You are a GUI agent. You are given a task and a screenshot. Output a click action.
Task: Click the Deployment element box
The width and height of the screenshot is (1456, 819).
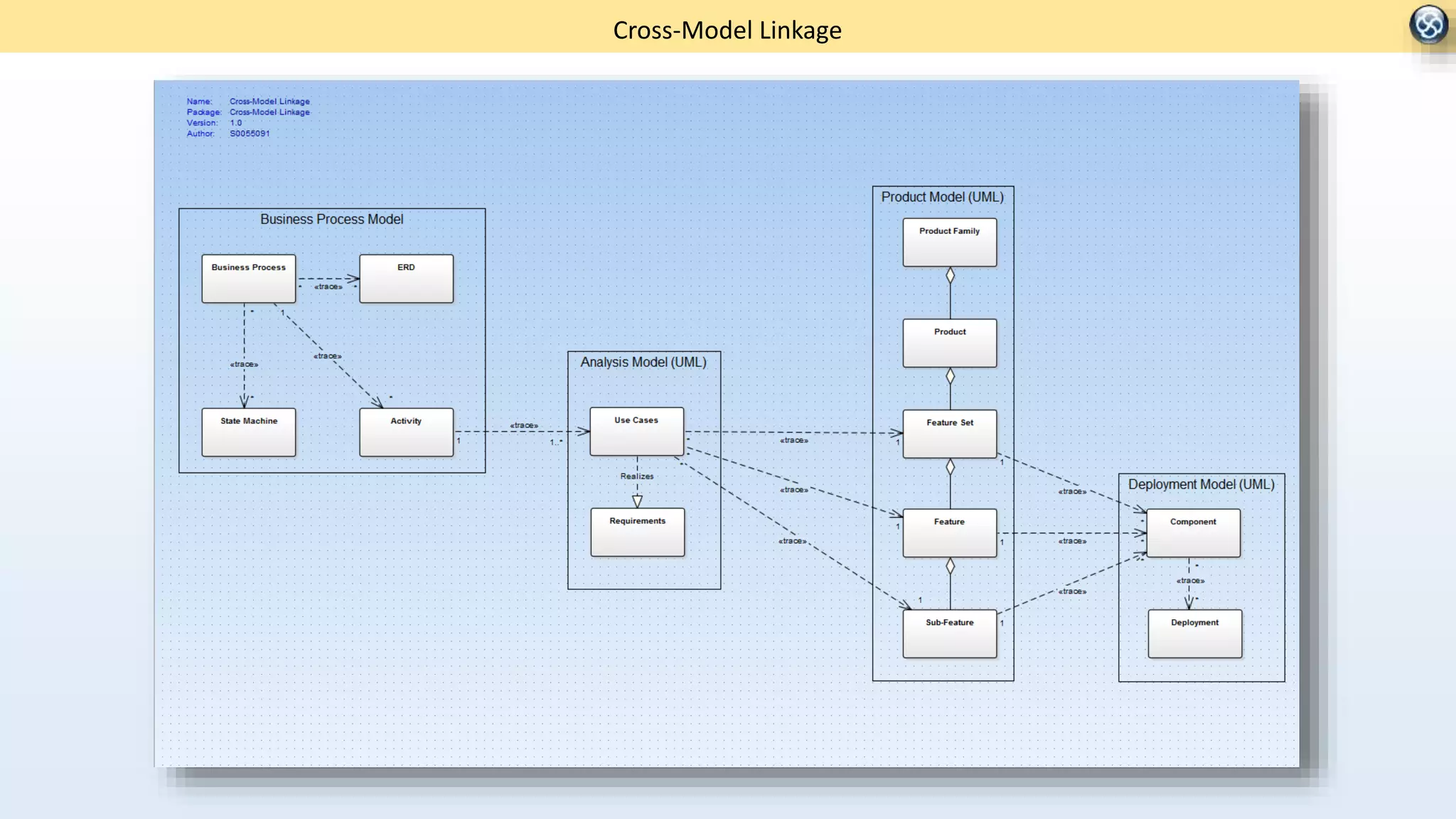[1194, 633]
